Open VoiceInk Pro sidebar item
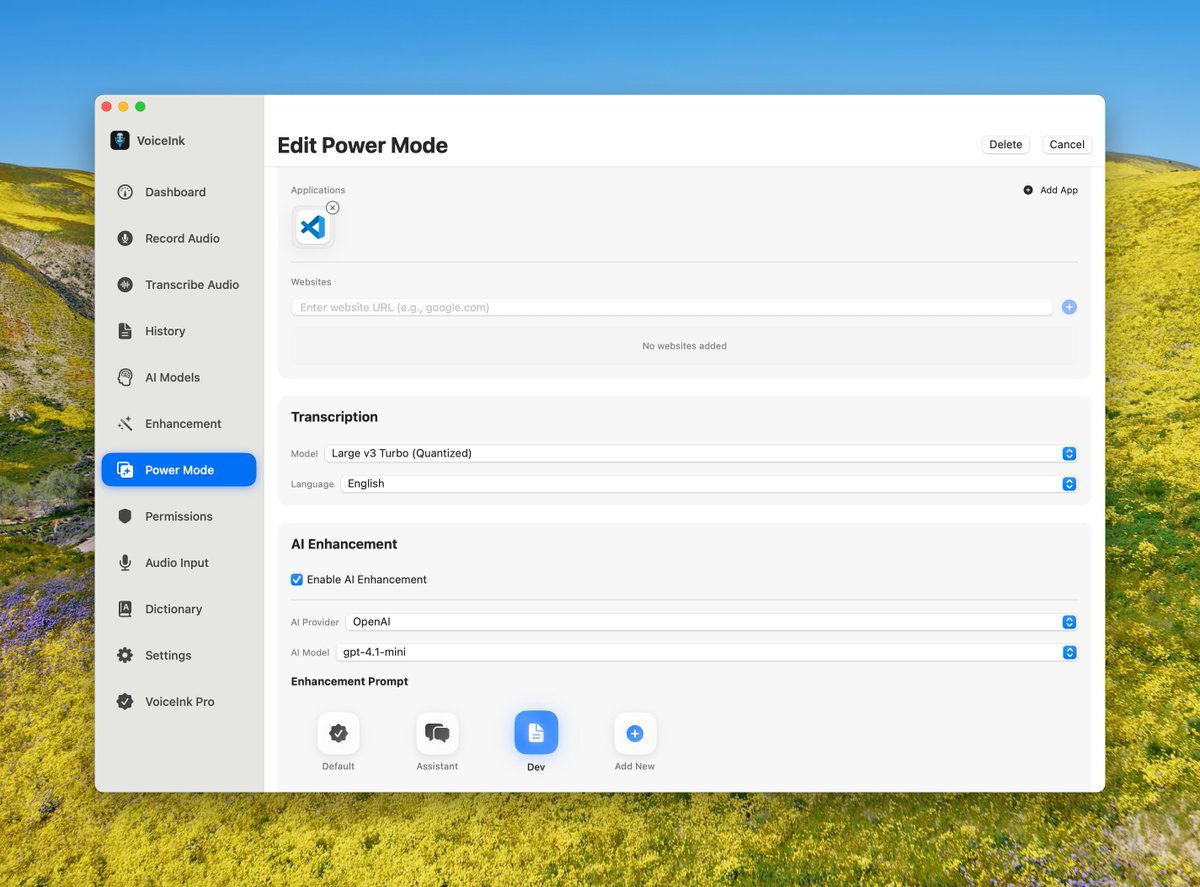The height and width of the screenshot is (887, 1200). coord(179,702)
